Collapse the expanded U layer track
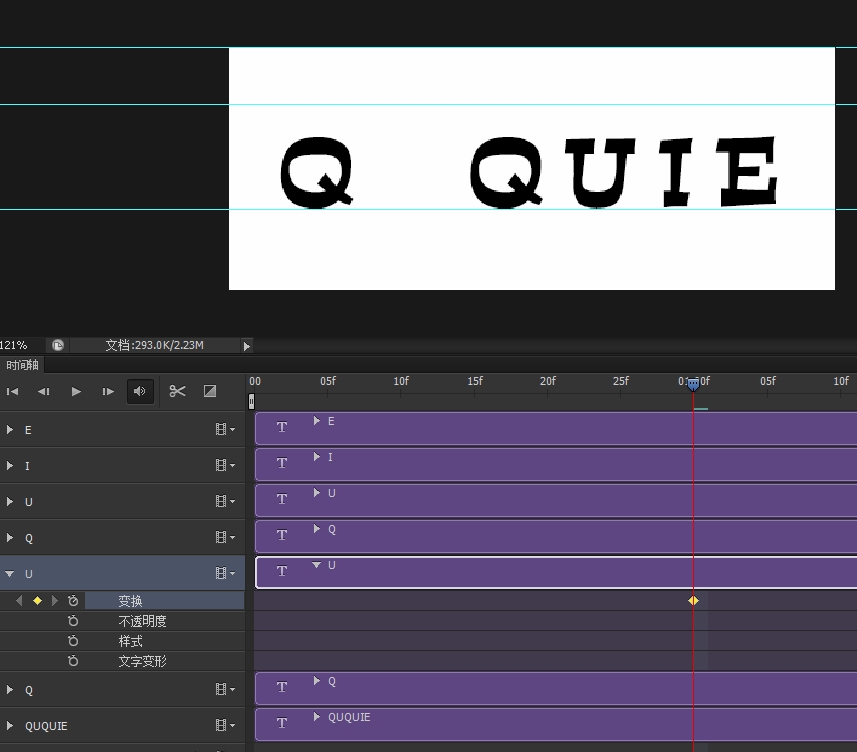 (x=10, y=574)
